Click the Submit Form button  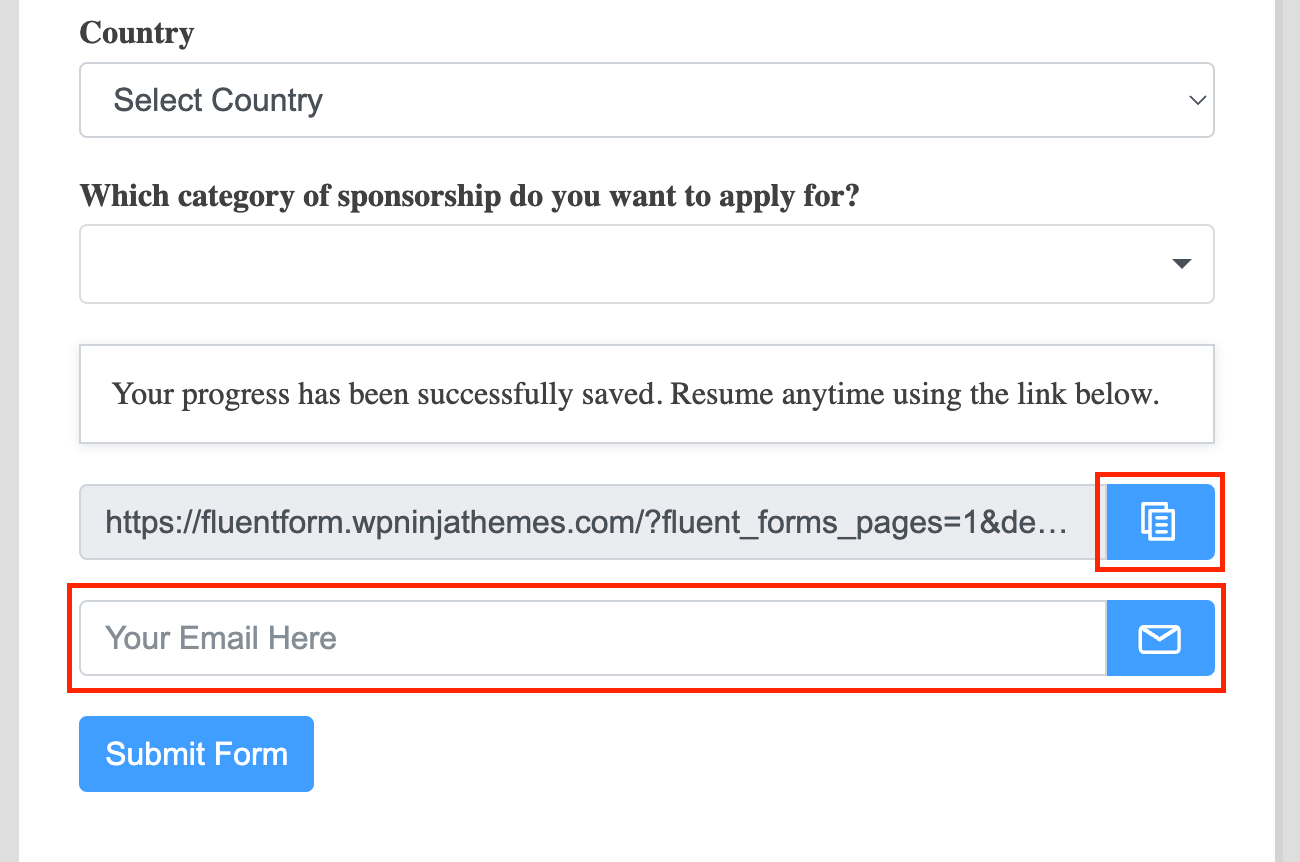pos(196,753)
